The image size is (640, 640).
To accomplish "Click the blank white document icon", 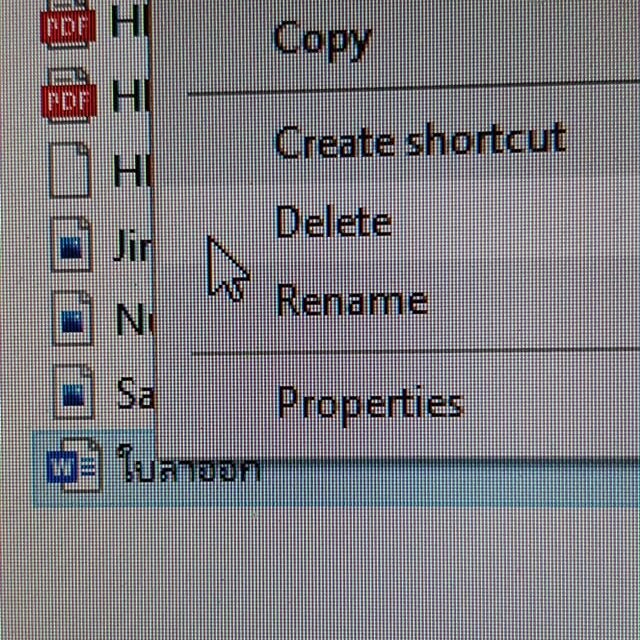I will [x=70, y=171].
